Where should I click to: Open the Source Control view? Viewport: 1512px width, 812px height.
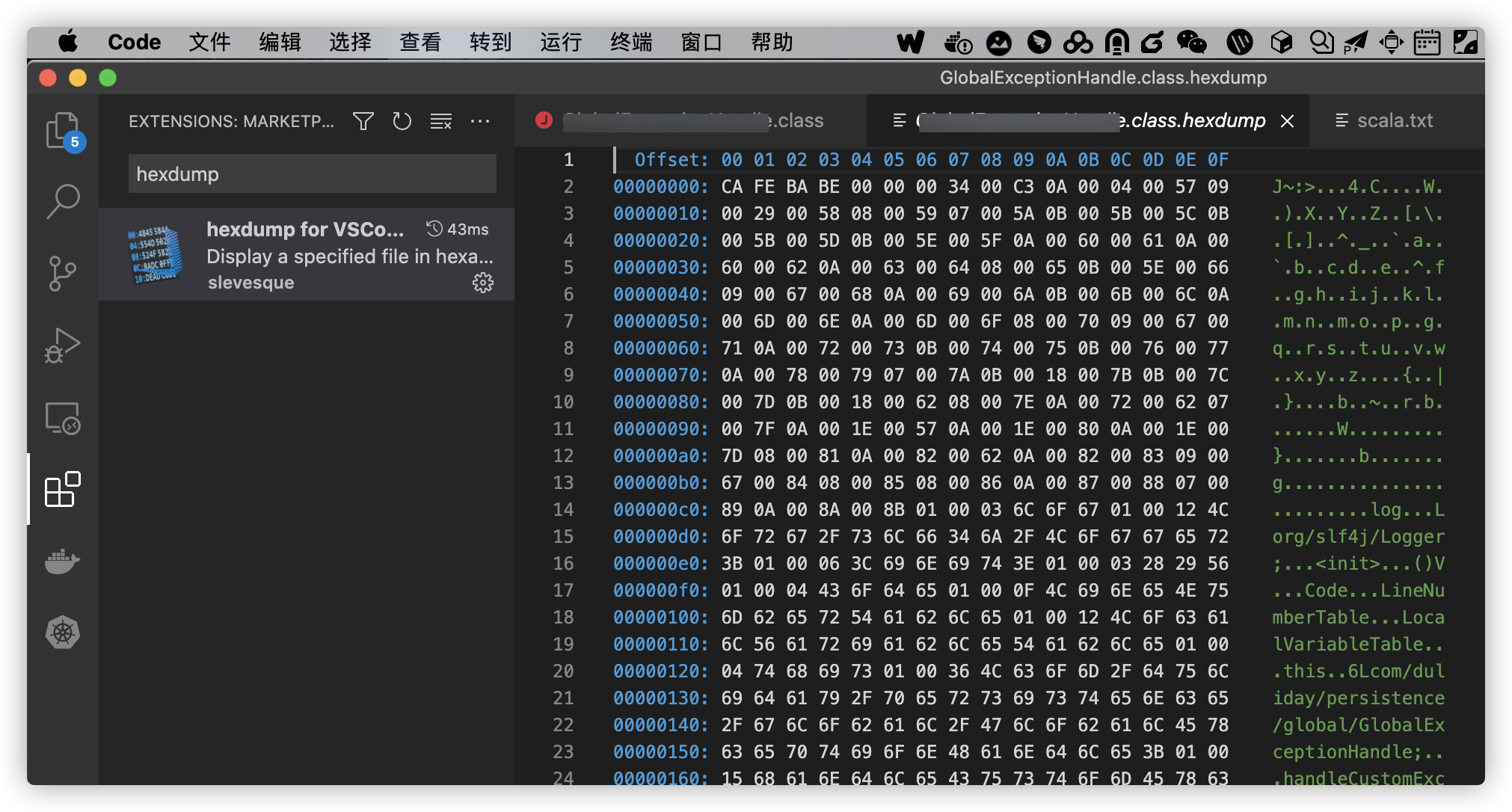click(x=63, y=273)
